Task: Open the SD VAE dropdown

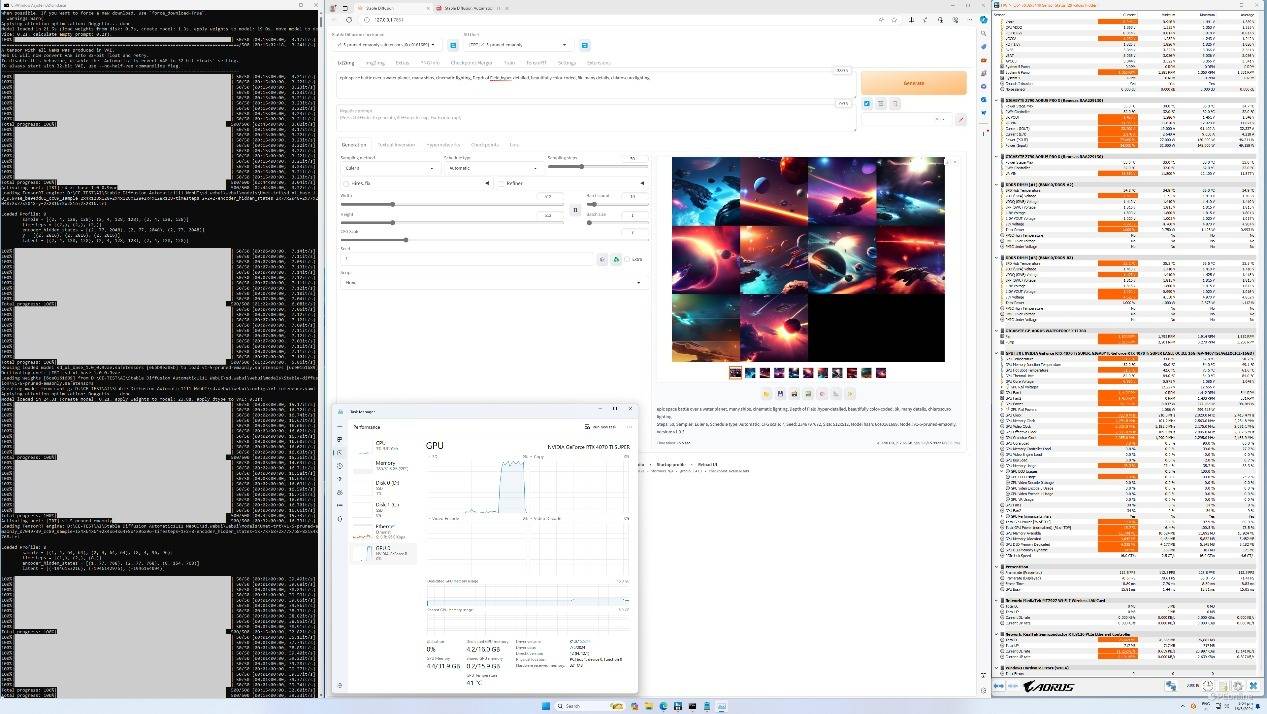Action: pos(520,45)
